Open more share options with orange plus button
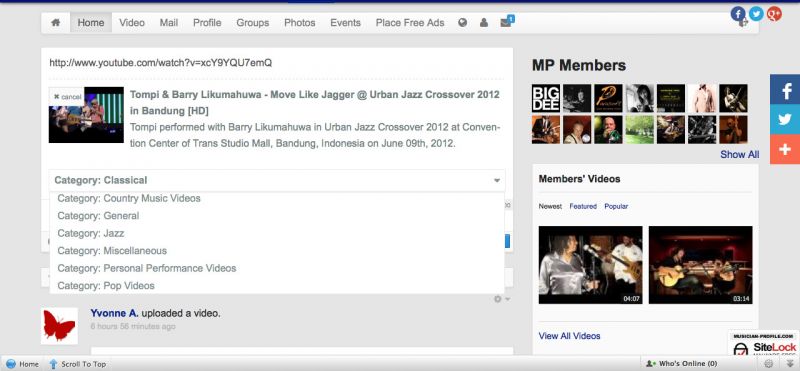The image size is (800, 371). (x=785, y=149)
